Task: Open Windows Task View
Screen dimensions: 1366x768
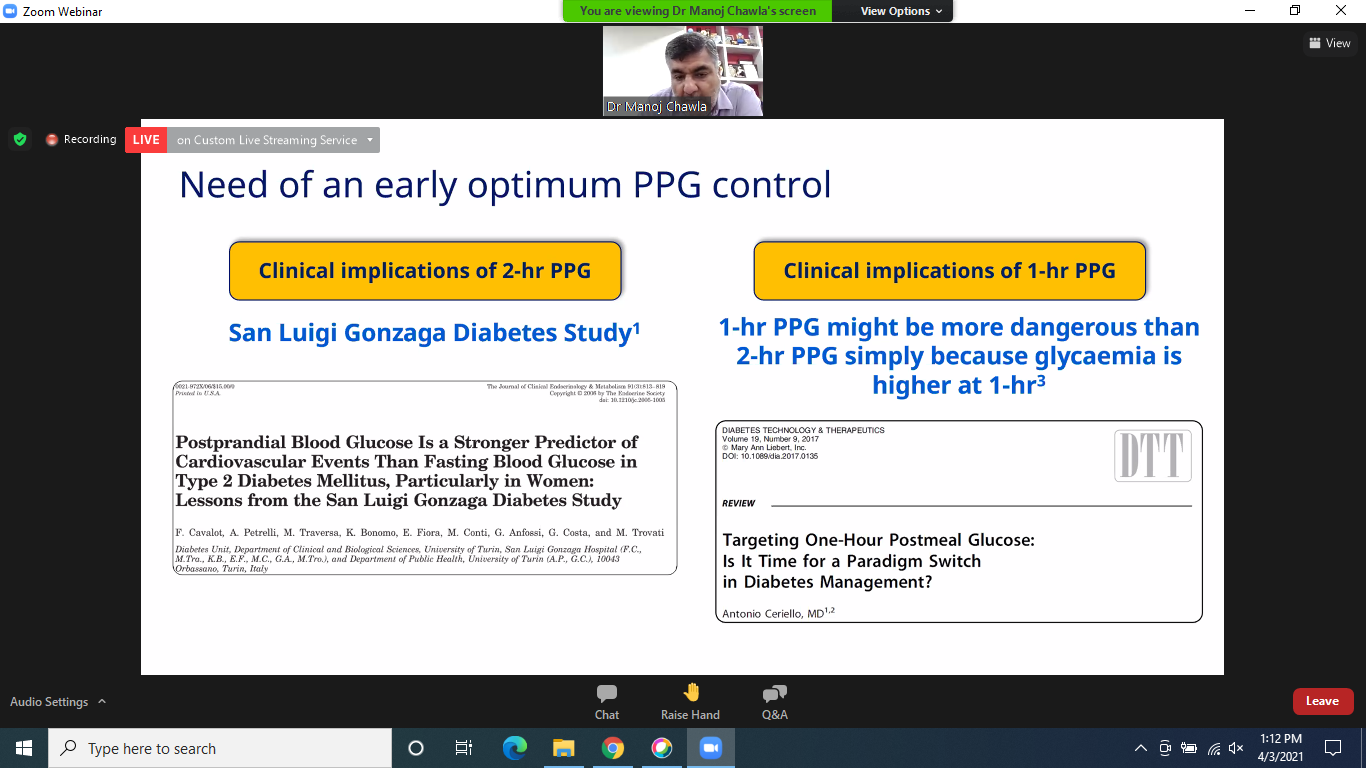Action: [464, 748]
